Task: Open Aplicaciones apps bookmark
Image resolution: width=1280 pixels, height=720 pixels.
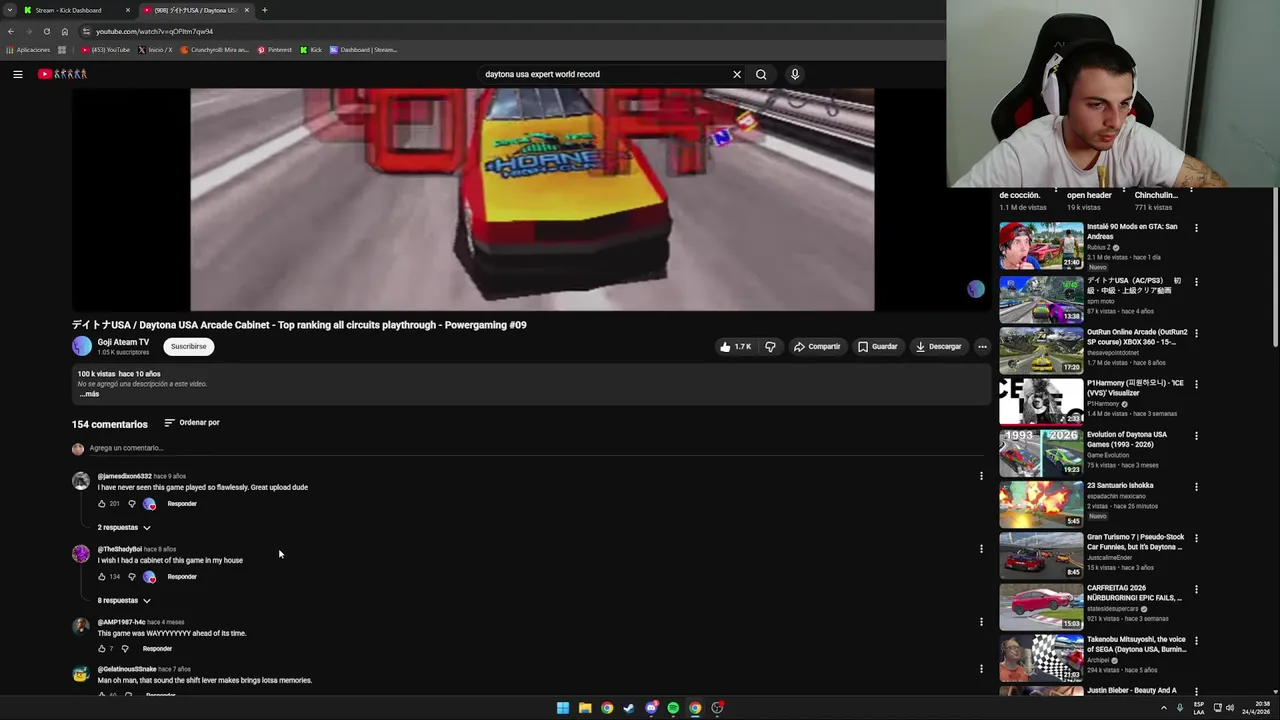Action: coord(28,50)
